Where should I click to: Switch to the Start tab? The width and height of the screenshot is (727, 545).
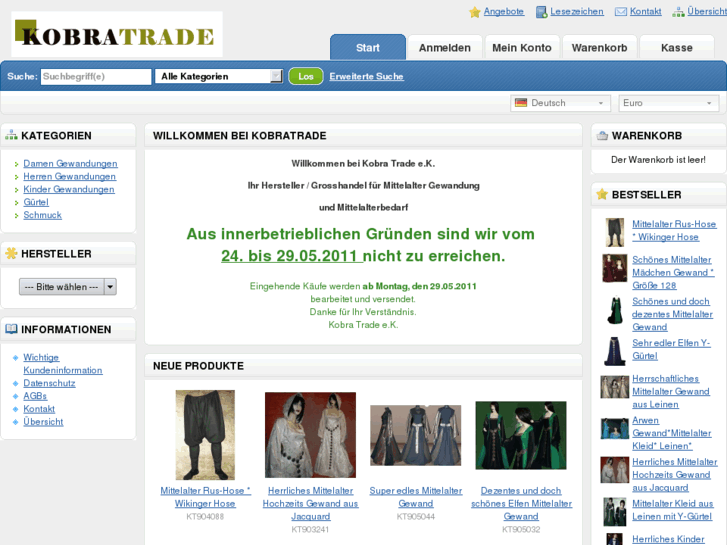[368, 47]
